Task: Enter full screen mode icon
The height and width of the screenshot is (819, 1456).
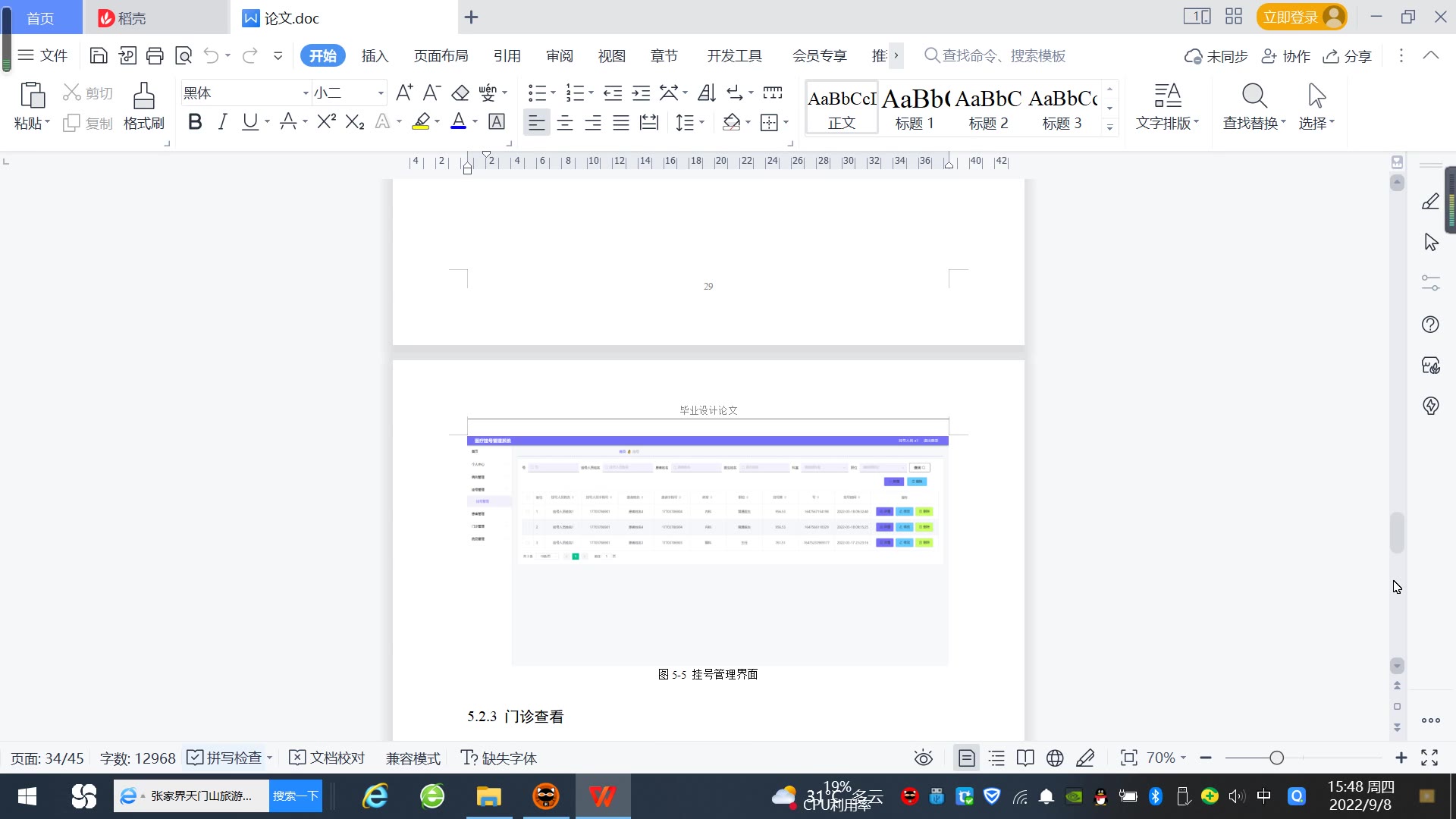Action: coord(1429,758)
